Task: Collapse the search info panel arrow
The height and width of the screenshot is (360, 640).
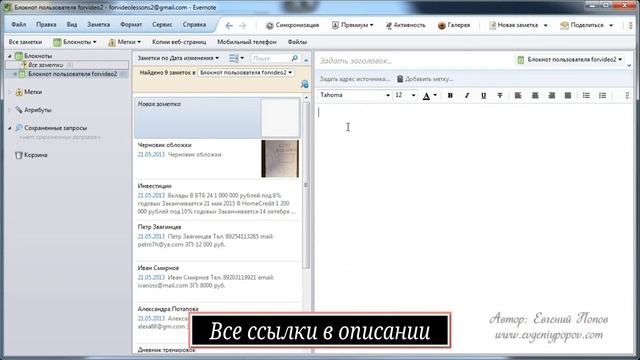Action: (x=306, y=60)
